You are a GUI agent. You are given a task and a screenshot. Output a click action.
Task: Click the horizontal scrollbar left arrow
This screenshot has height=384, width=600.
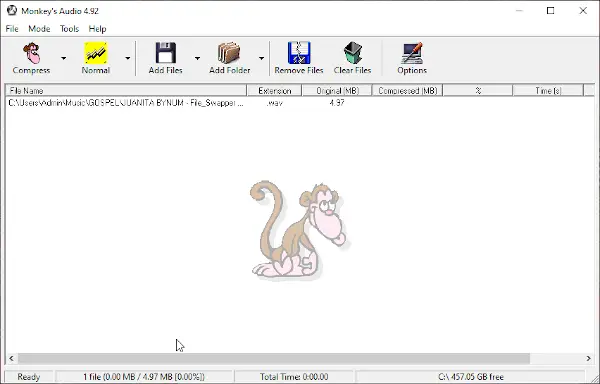pyautogui.click(x=11, y=358)
